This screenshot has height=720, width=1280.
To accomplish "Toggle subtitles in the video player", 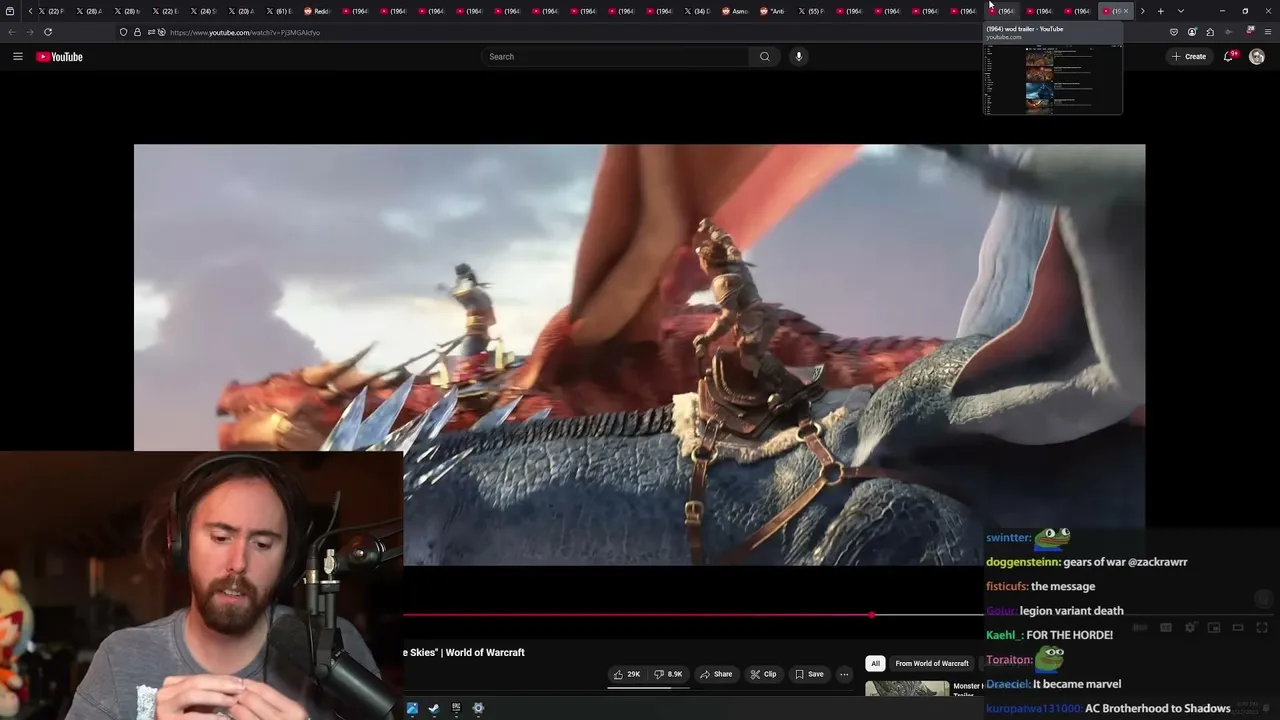I will tap(1166, 628).
